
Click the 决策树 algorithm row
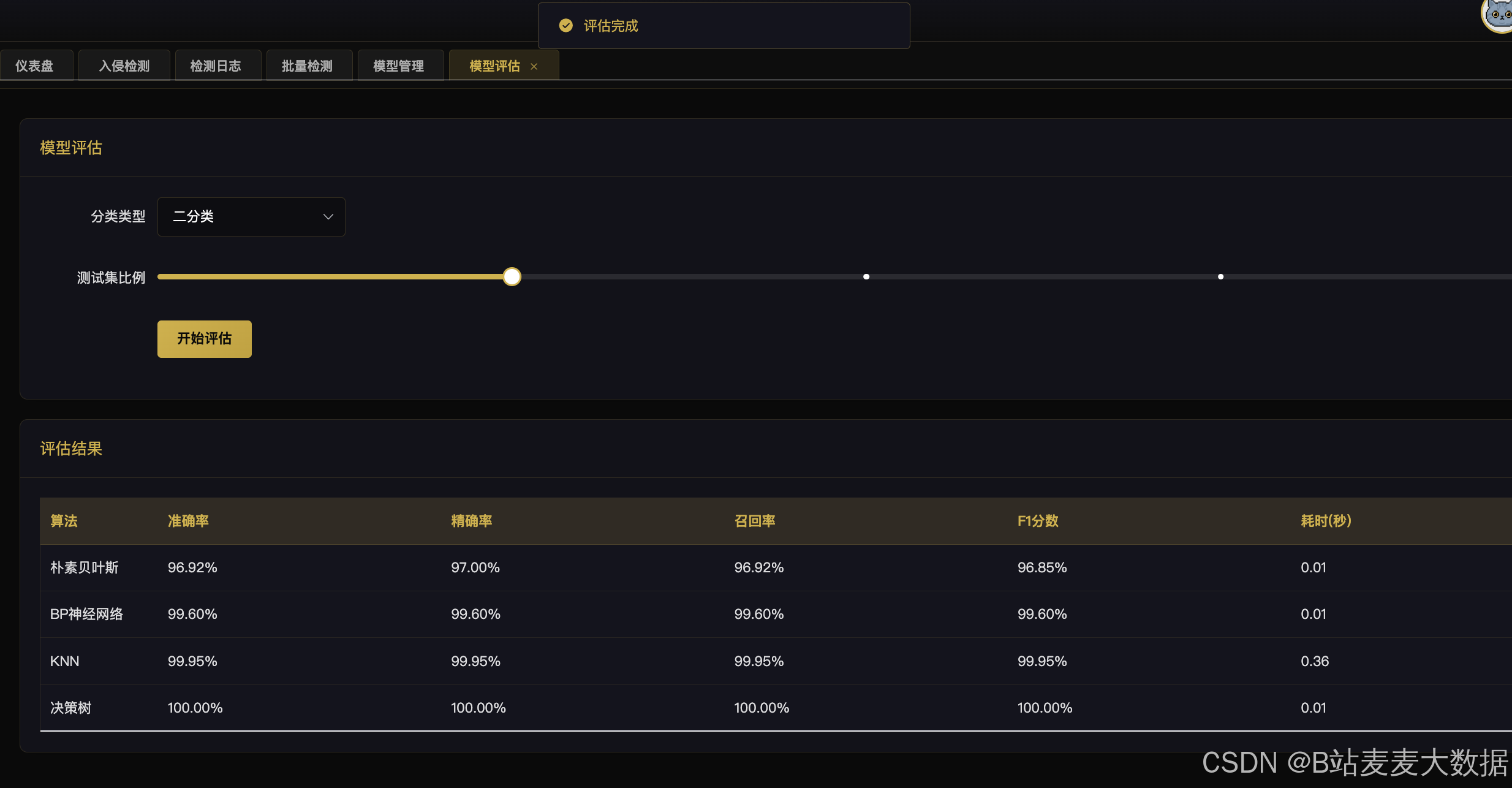[x=71, y=708]
